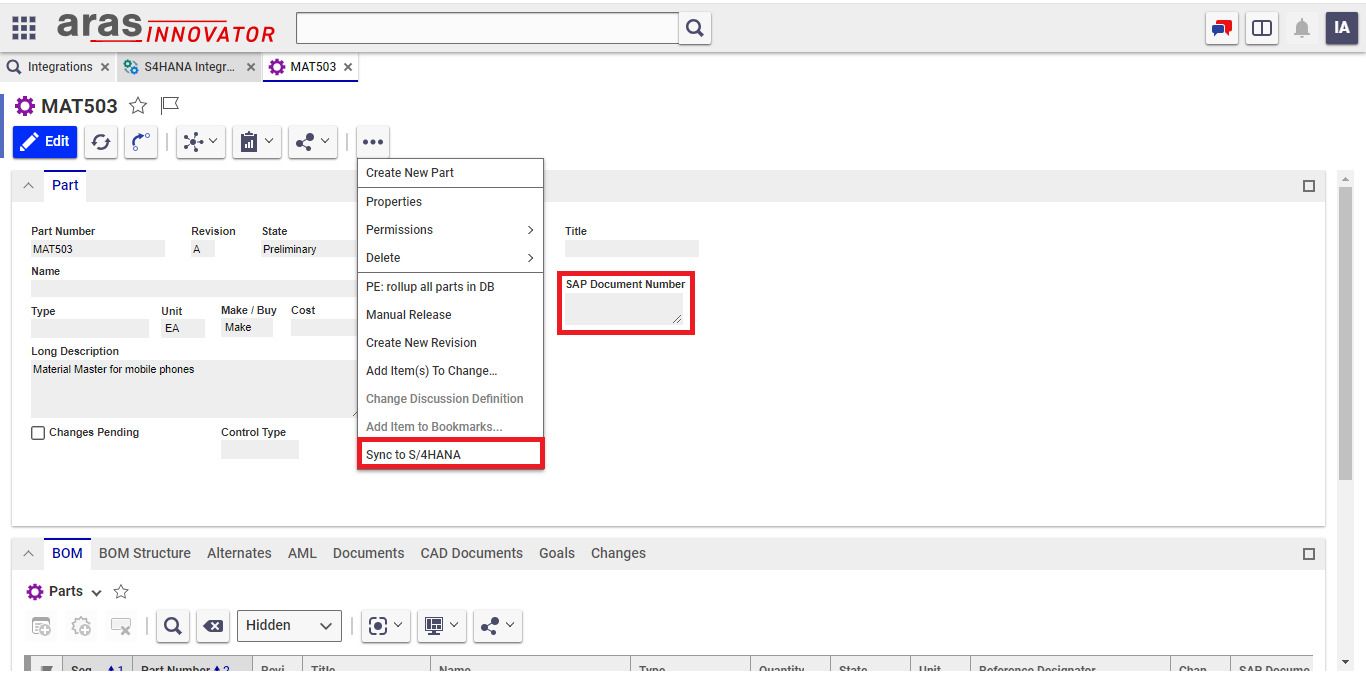Open the Hidden search mode dropdown
Image resolution: width=1366 pixels, height=682 pixels.
(289, 626)
